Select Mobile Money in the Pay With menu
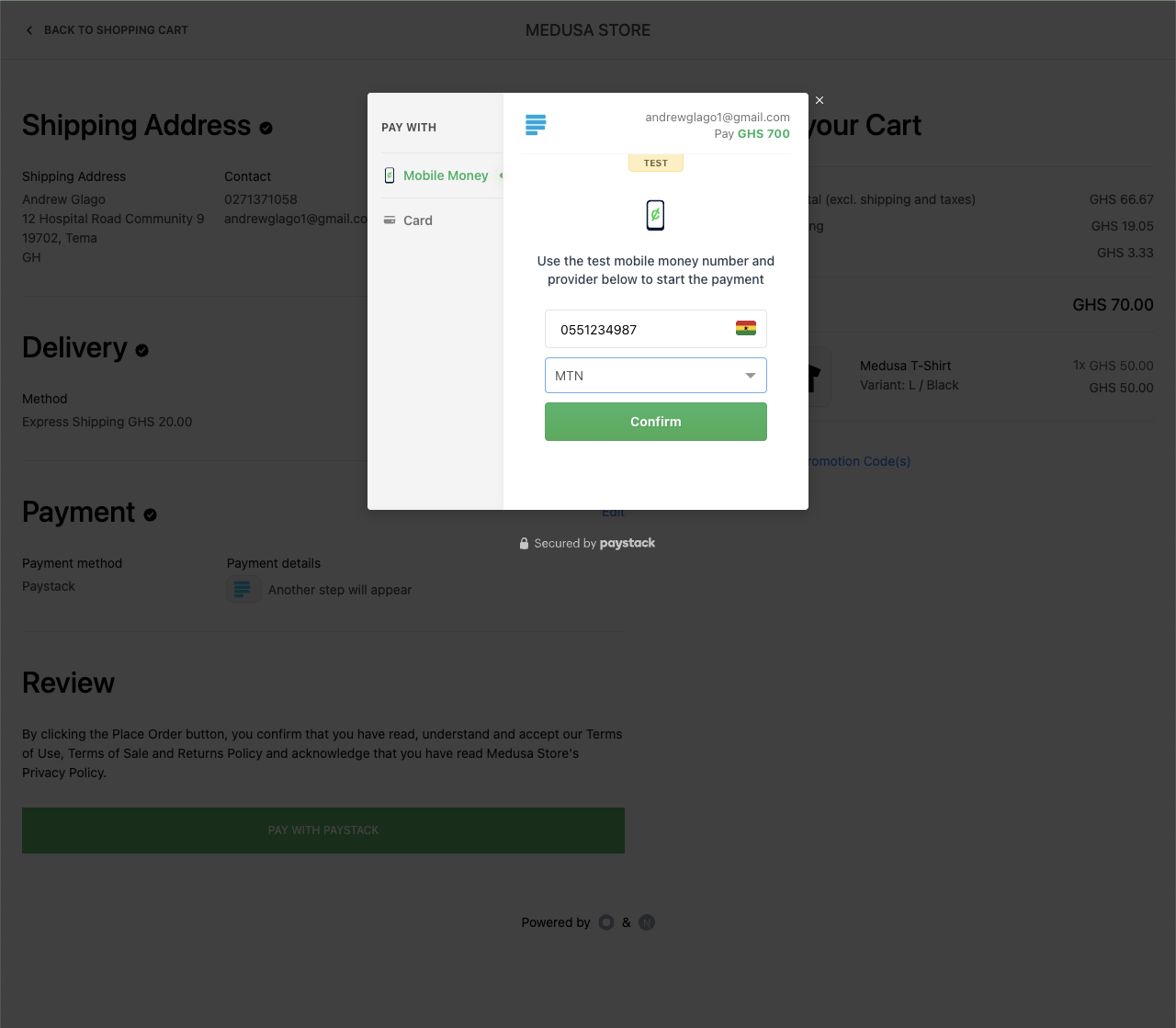Viewport: 1176px width, 1028px height. 446,175
